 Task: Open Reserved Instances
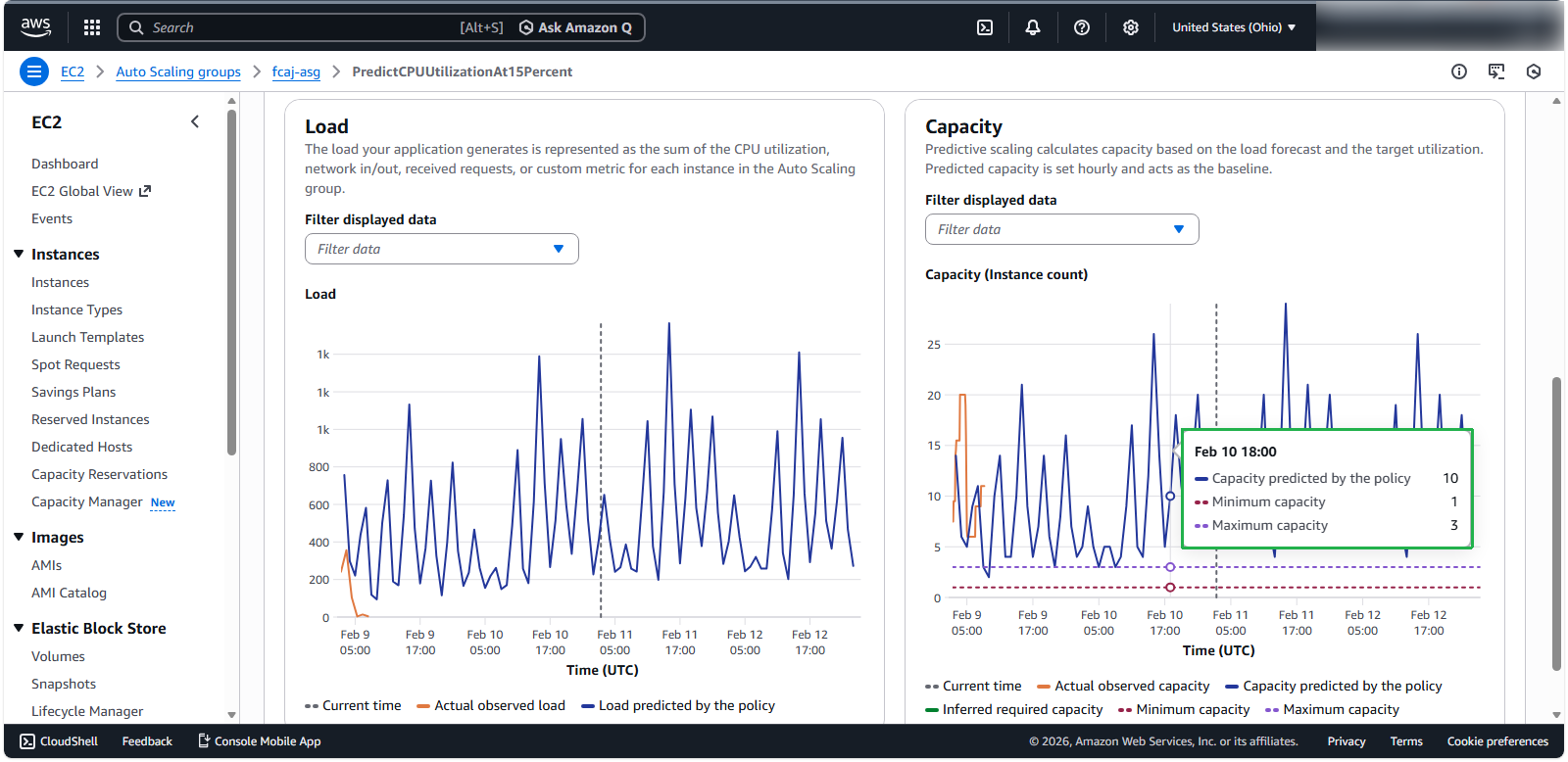90,419
